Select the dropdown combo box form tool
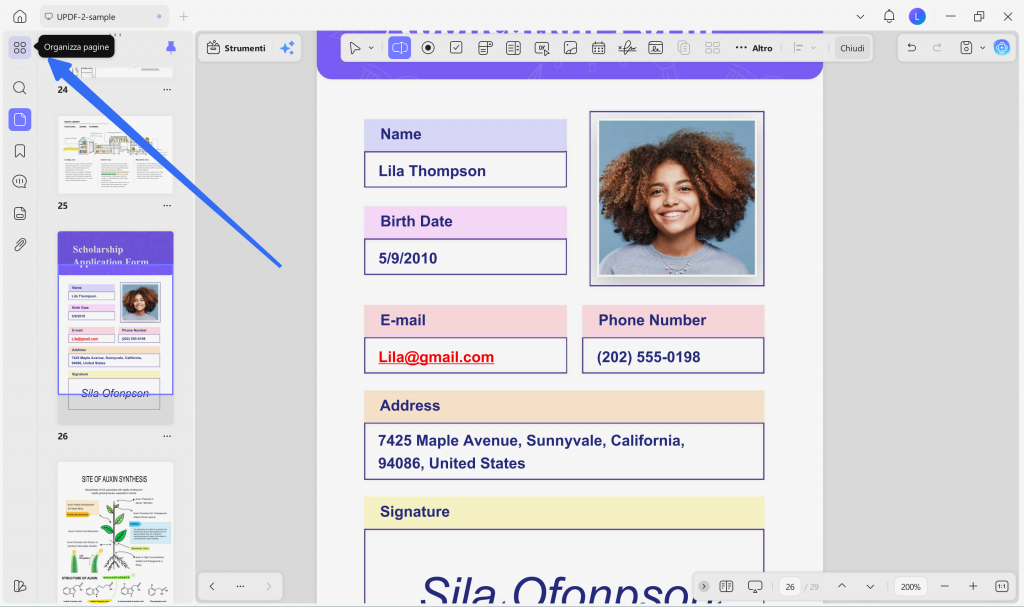Screen dimensions: 1024x607 coord(485,48)
